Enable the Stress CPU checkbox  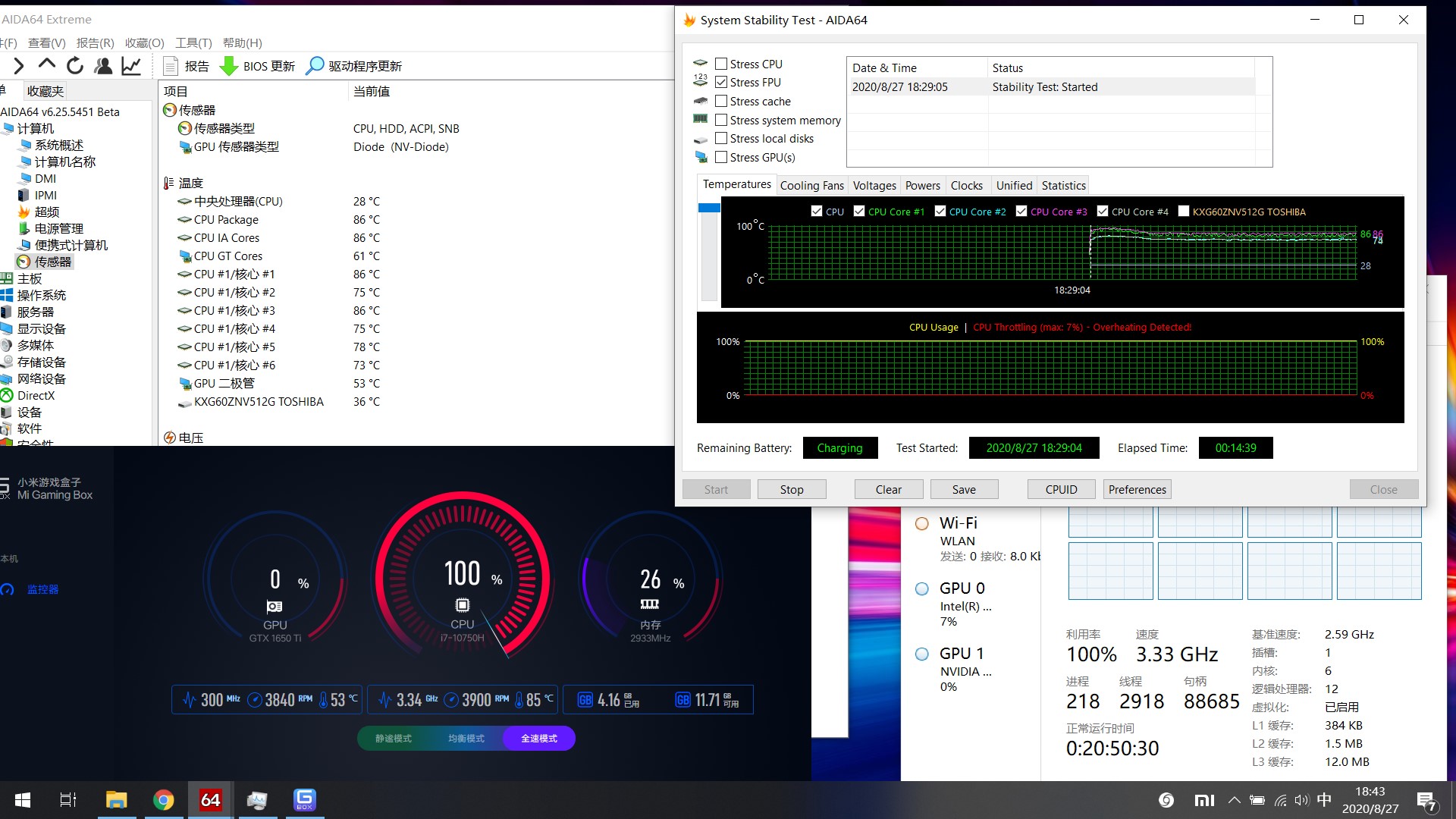(721, 64)
